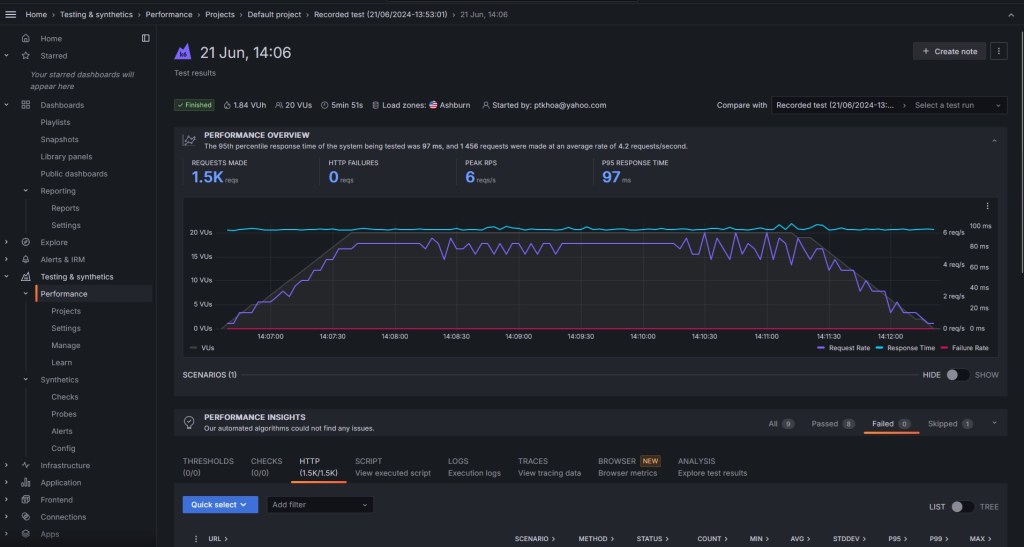The image size is (1024, 547).
Task: Click the Alerts & IRM bell icon
Action: (26, 259)
